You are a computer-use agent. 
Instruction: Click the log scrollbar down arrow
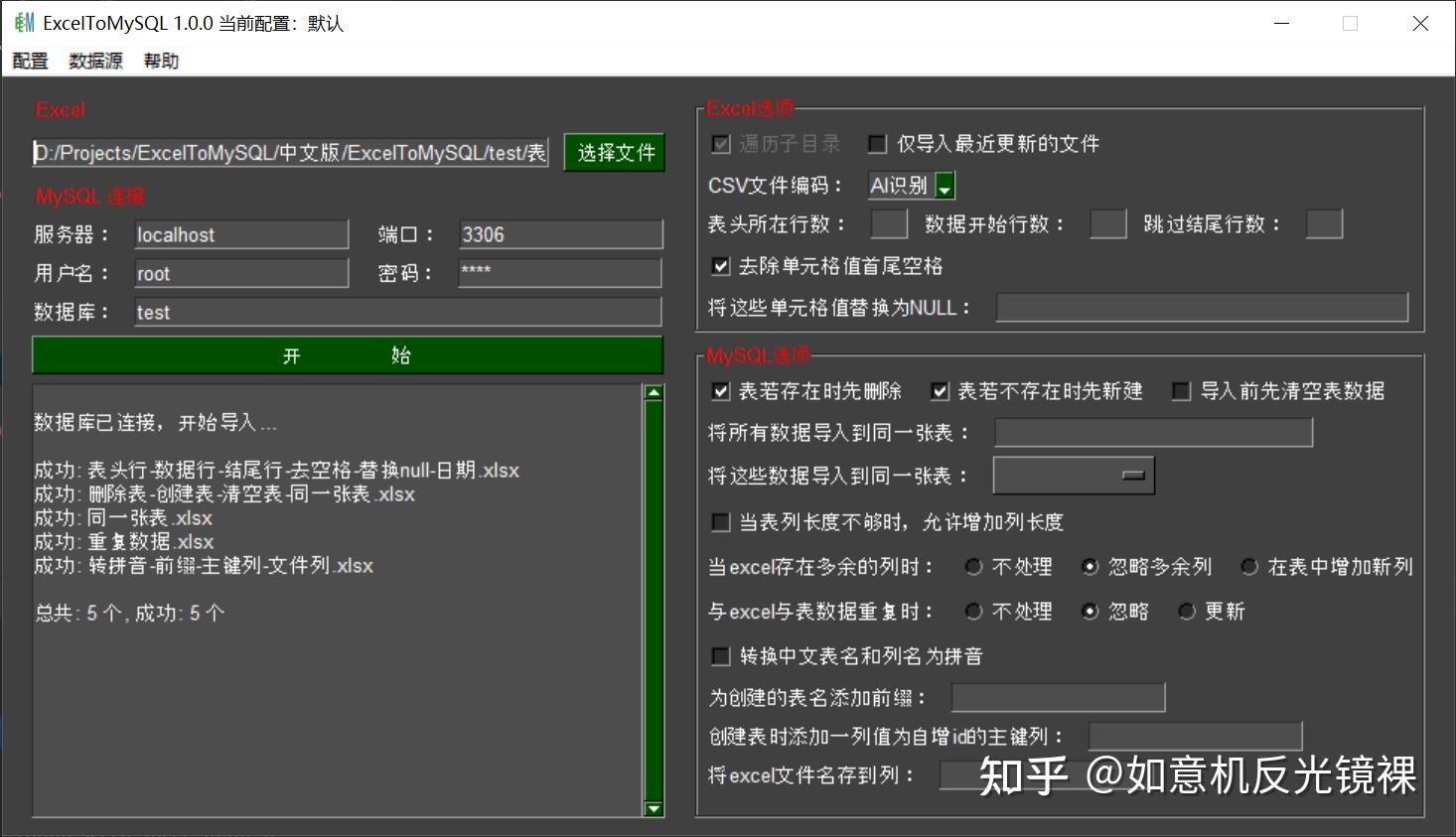coord(654,809)
